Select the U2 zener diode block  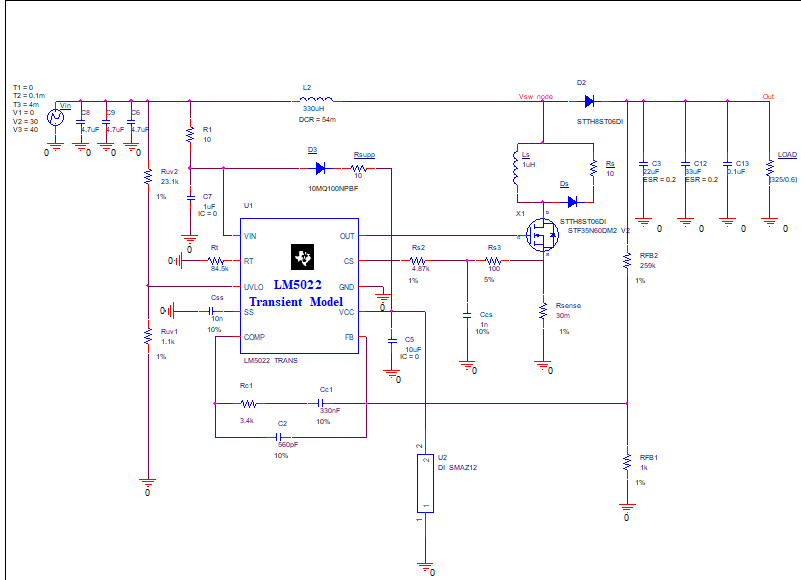point(426,483)
